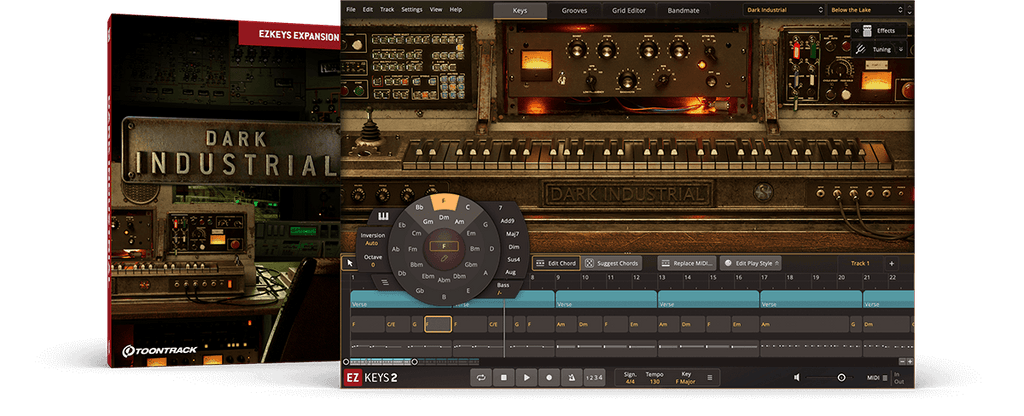
Task: Start playback with the Play button
Action: pos(526,377)
